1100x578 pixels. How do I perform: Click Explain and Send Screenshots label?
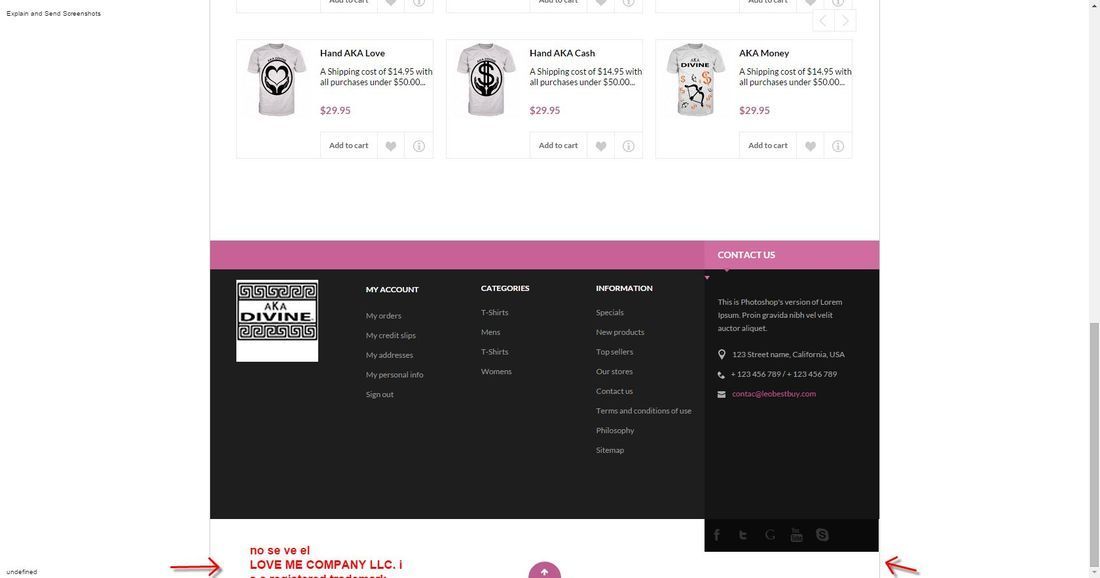(x=53, y=13)
